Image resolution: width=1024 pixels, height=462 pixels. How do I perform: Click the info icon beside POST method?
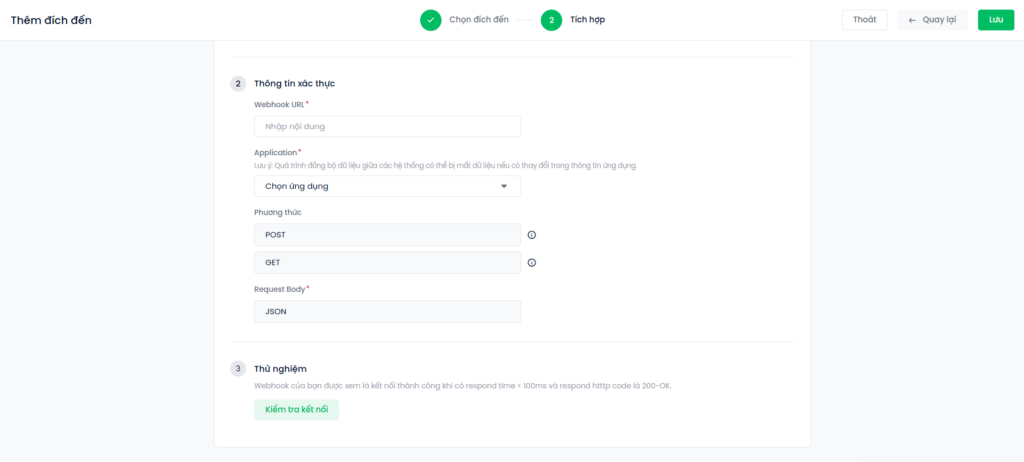coord(532,235)
